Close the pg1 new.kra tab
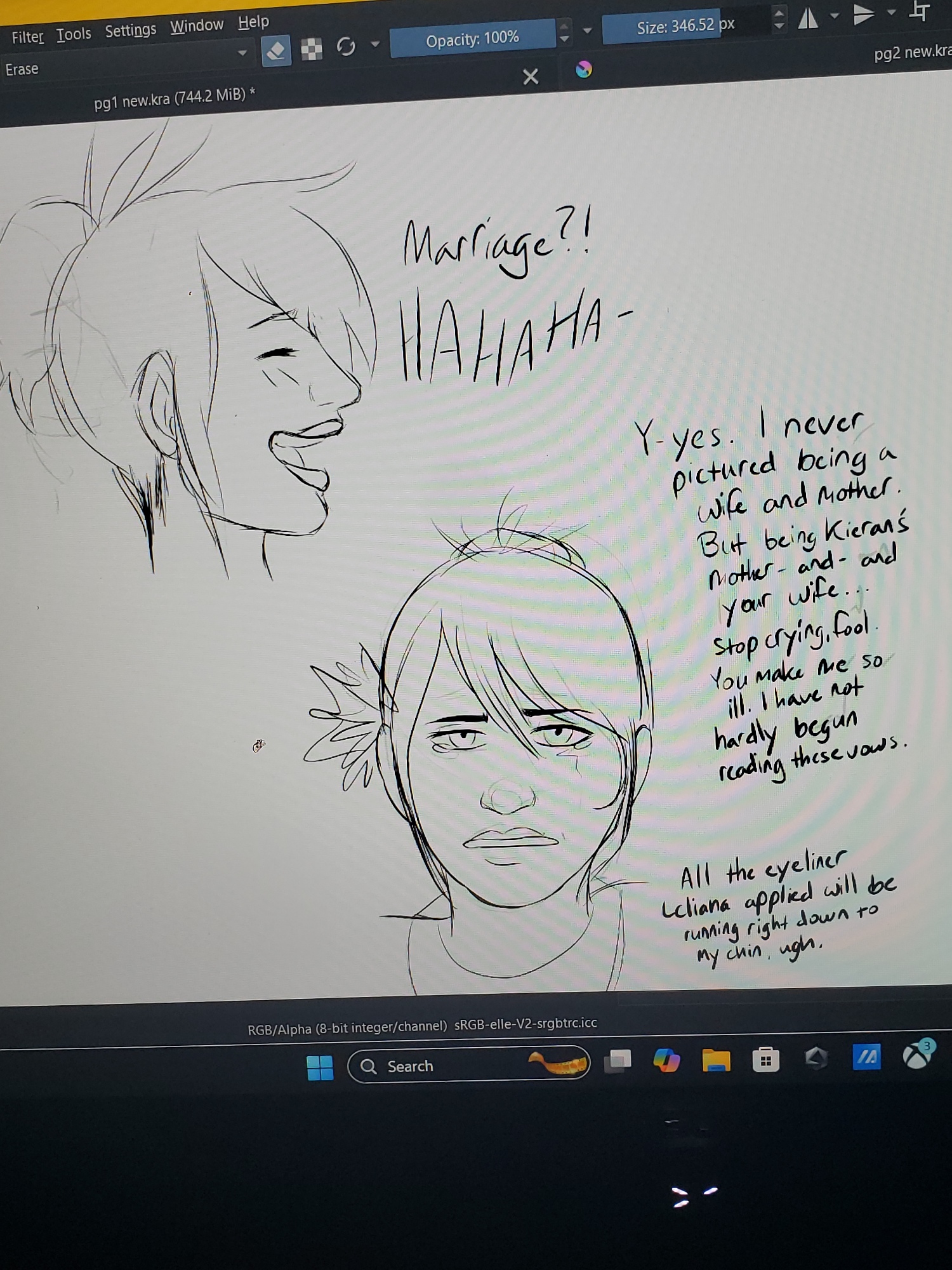 [530, 77]
